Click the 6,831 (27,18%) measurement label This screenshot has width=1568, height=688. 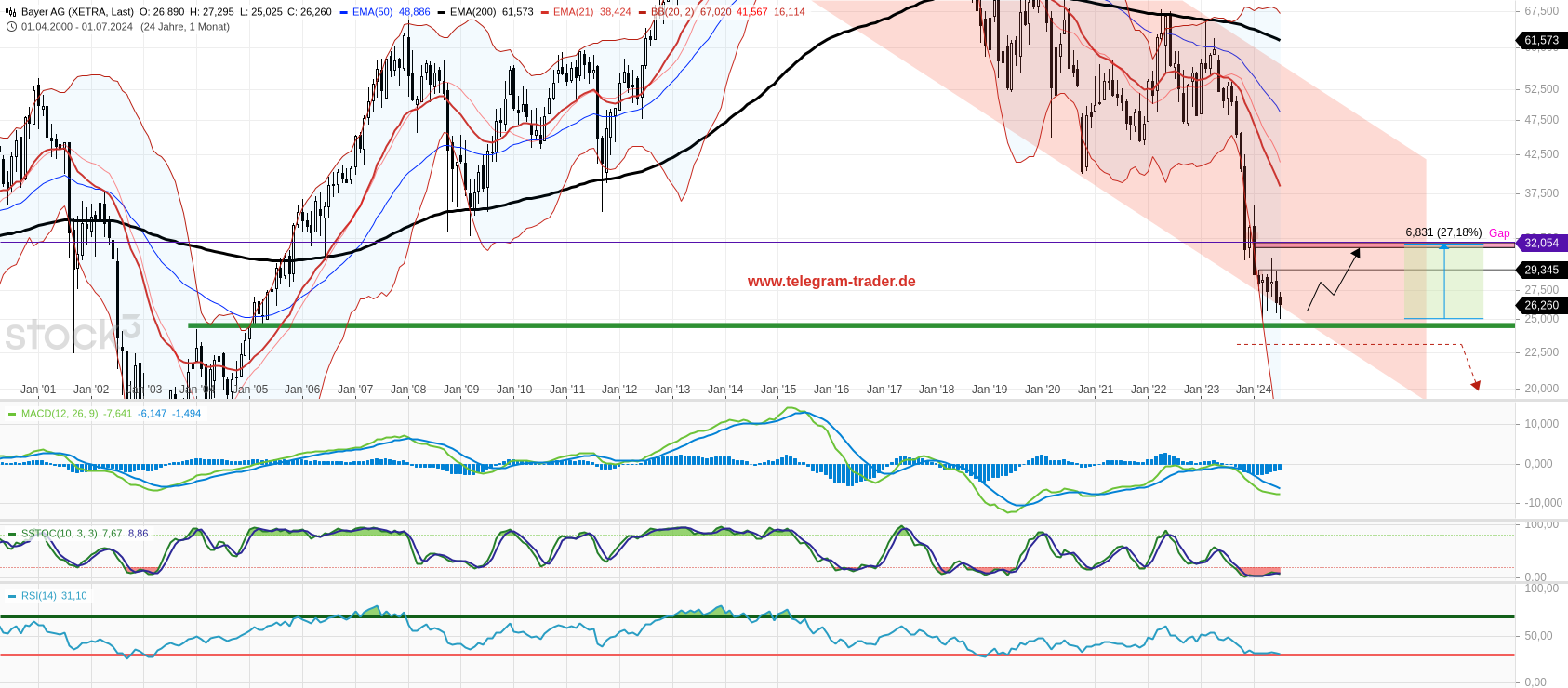tap(1443, 232)
